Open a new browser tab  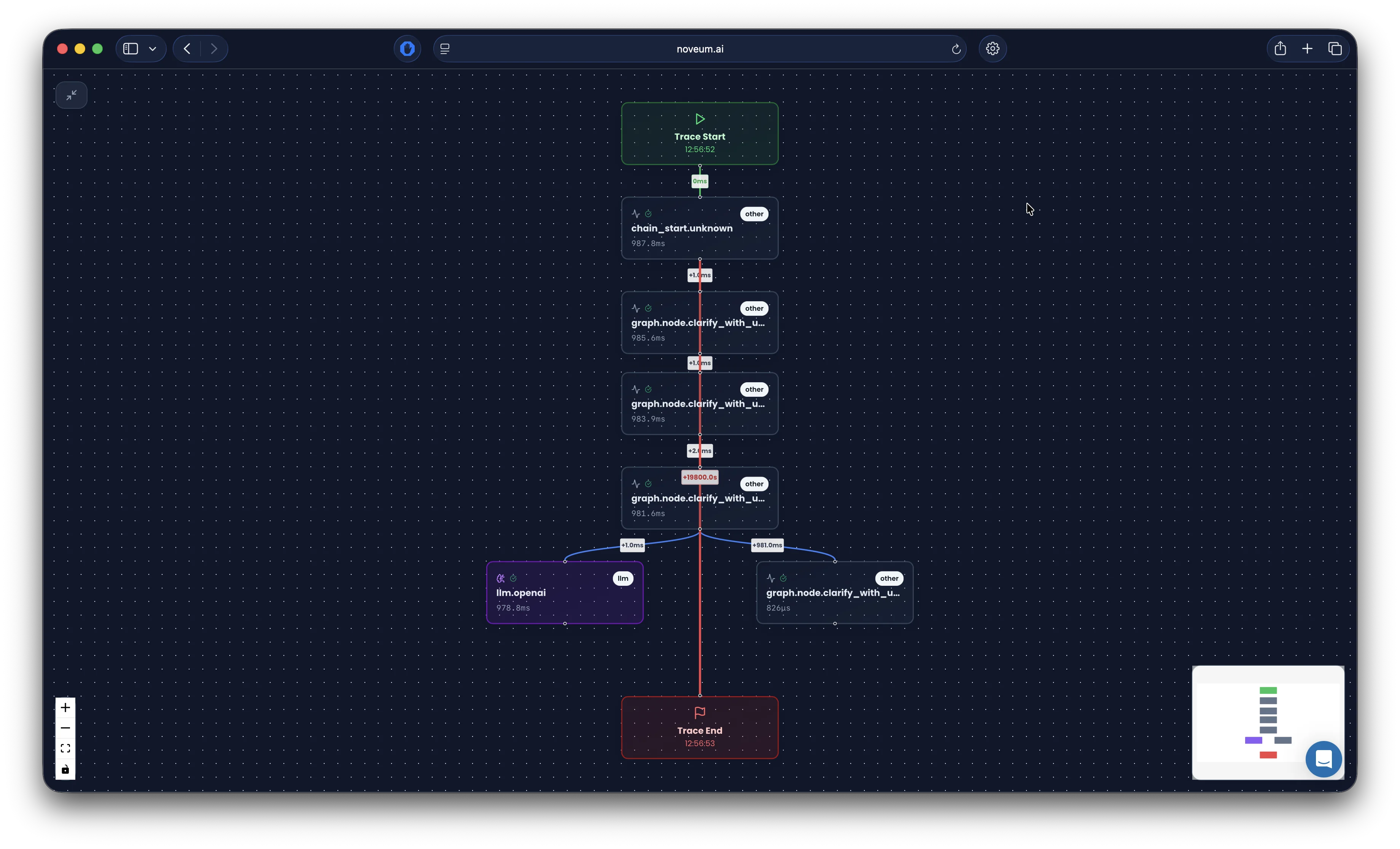(1307, 49)
